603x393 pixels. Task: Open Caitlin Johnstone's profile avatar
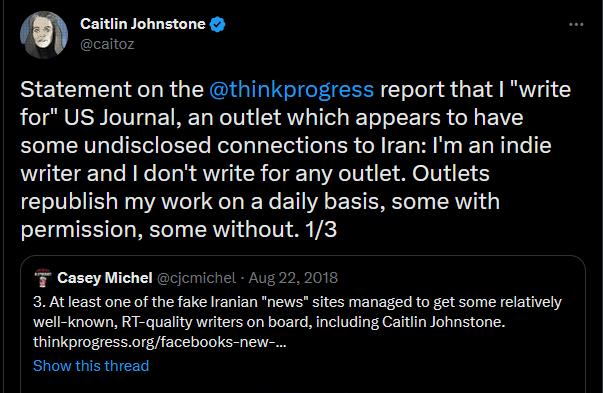coord(44,35)
